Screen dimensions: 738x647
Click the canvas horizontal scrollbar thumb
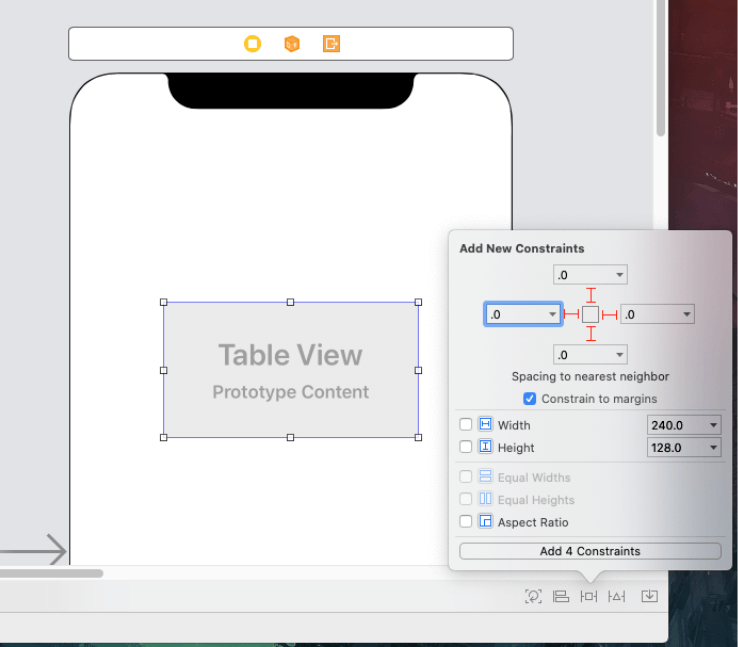point(51,573)
